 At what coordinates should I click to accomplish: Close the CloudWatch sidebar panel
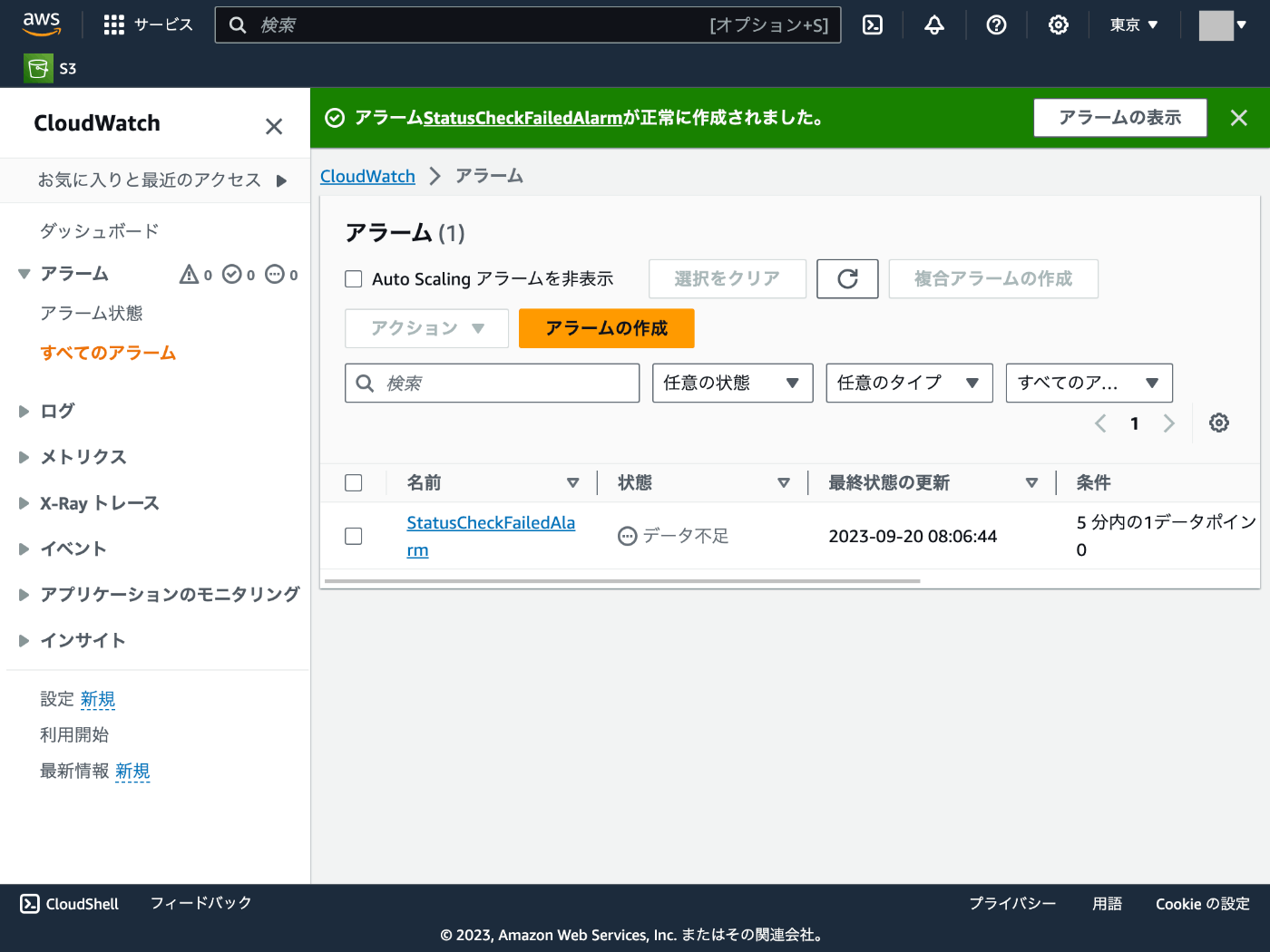pos(274,126)
